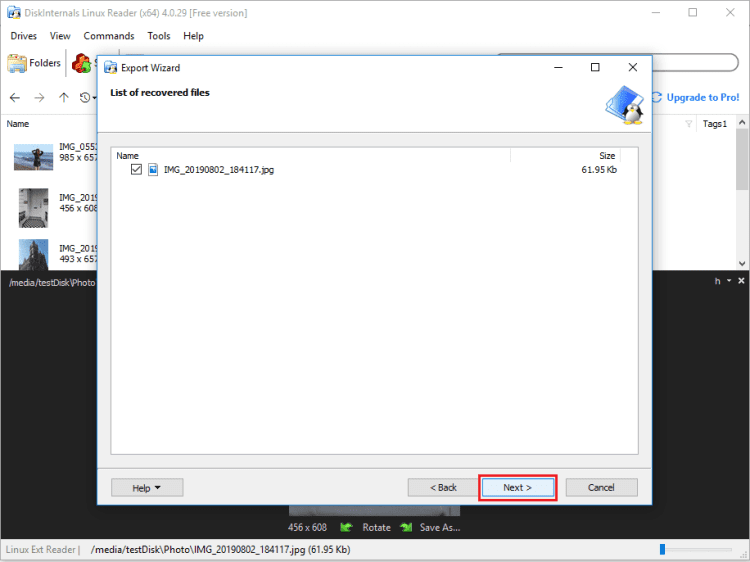Click the filter funnel icon near Tags1
The width and height of the screenshot is (750, 562).
pos(688,124)
